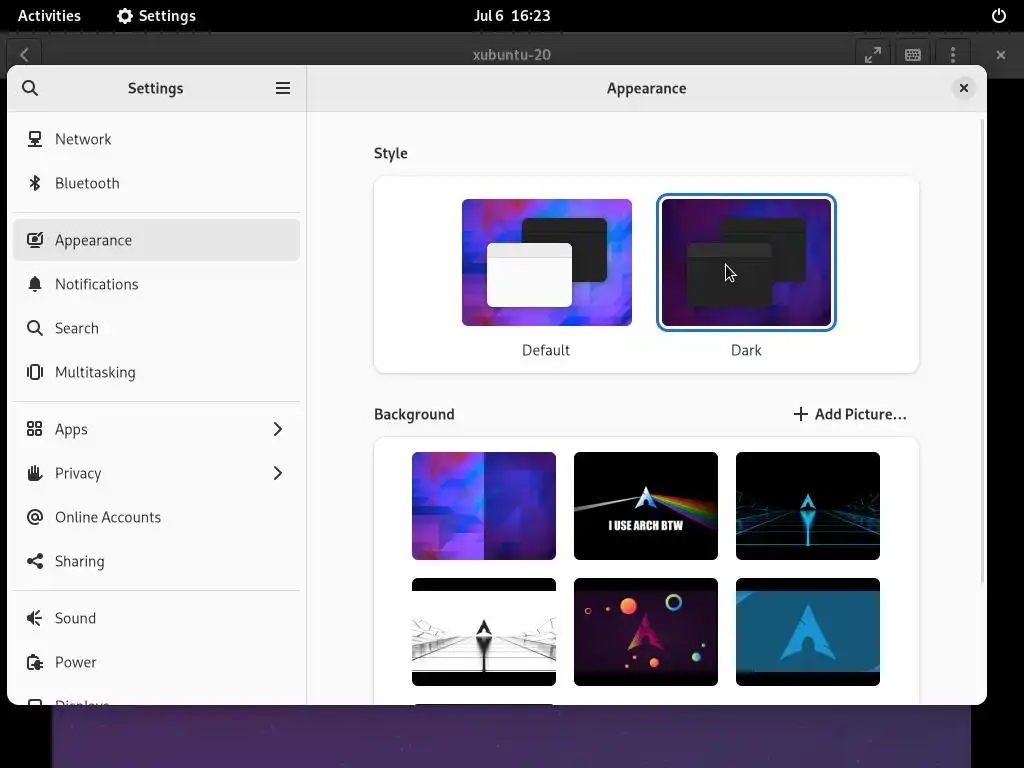Select the Dark style
This screenshot has height=768, width=1024.
tap(746, 263)
